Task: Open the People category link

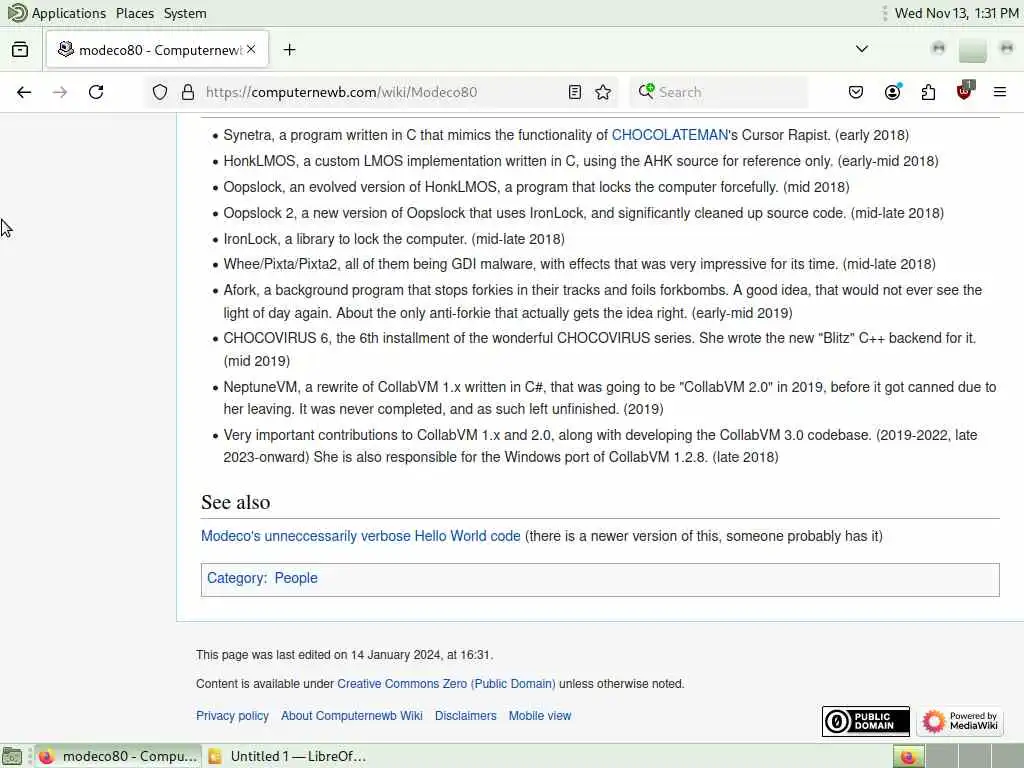Action: click(x=296, y=578)
